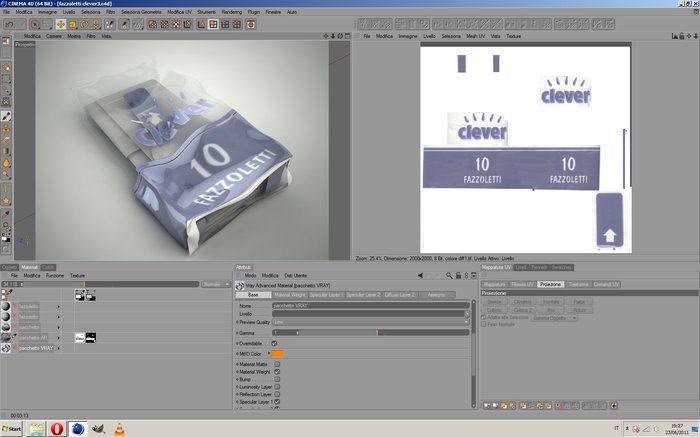Click the orange MtlID Color swatch
Viewport: 700px width, 437px height.
(278, 354)
